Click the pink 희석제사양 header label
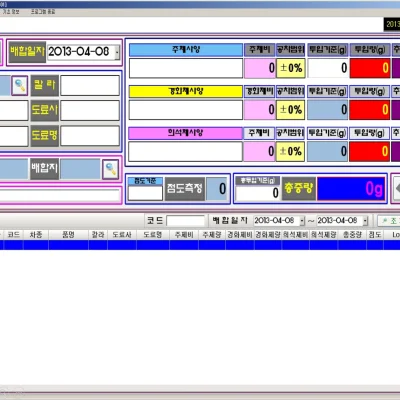This screenshot has width=400, height=400. (186, 133)
